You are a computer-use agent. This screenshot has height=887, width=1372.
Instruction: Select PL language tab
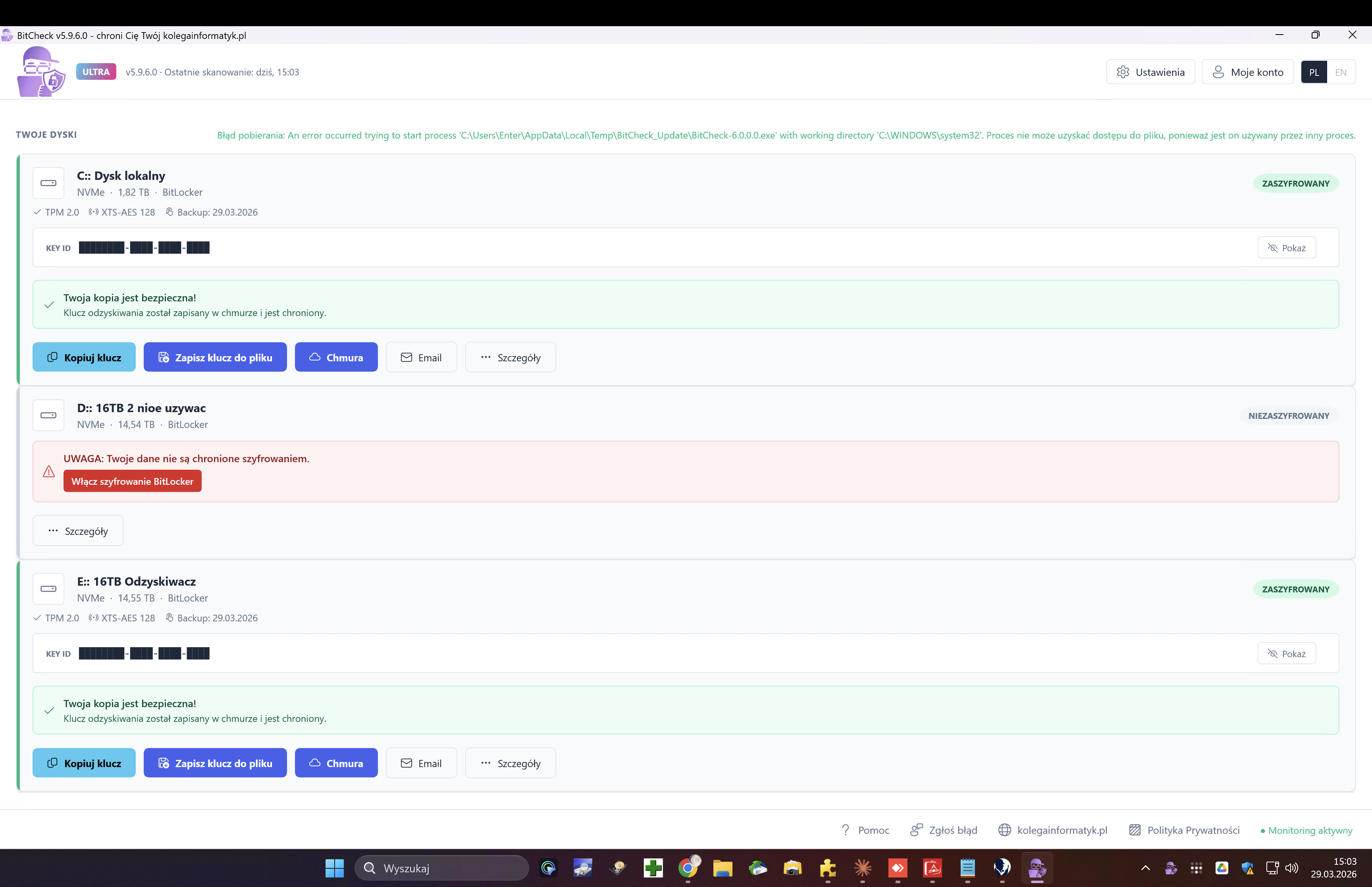coord(1314,72)
